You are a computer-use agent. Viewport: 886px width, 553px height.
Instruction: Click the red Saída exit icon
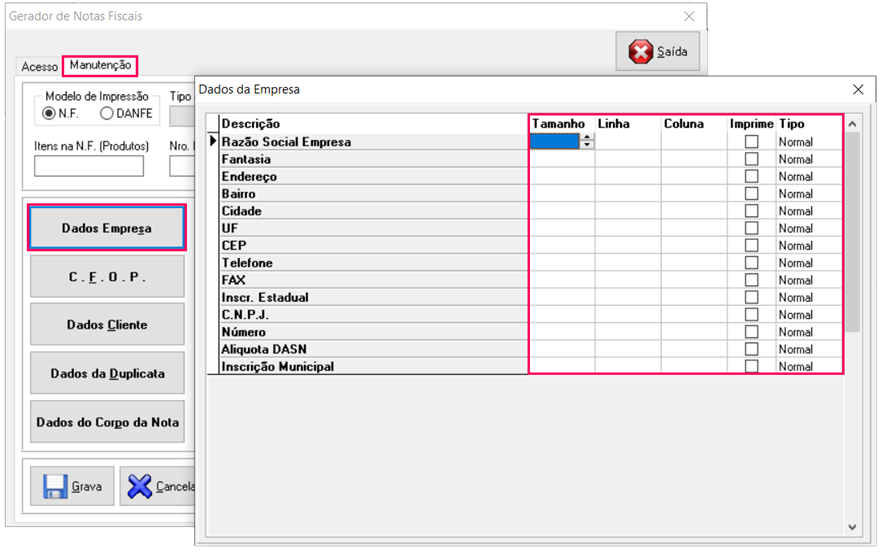coord(641,52)
